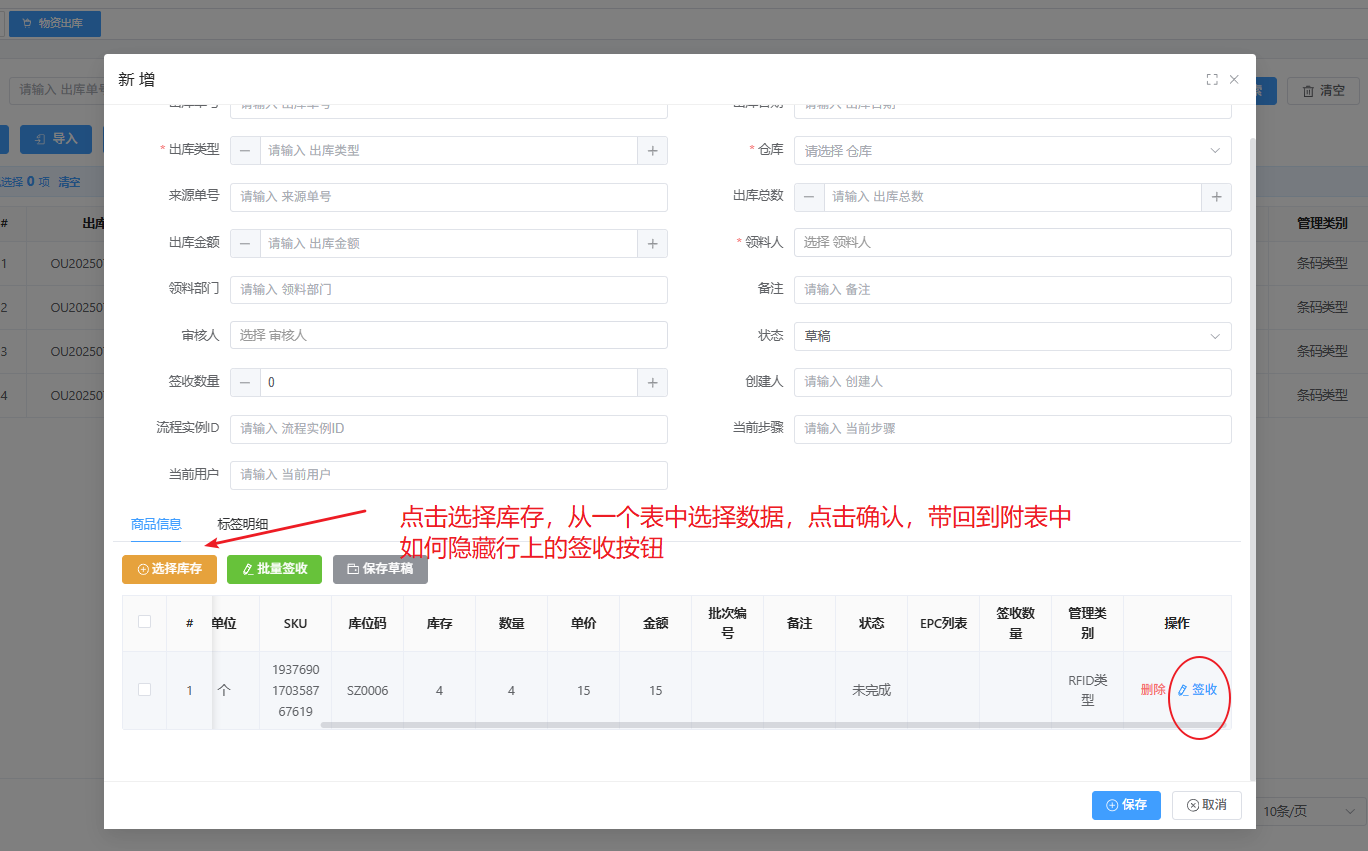Expand the 仓库 dropdown
Viewport: 1368px width, 851px height.
1012,151
